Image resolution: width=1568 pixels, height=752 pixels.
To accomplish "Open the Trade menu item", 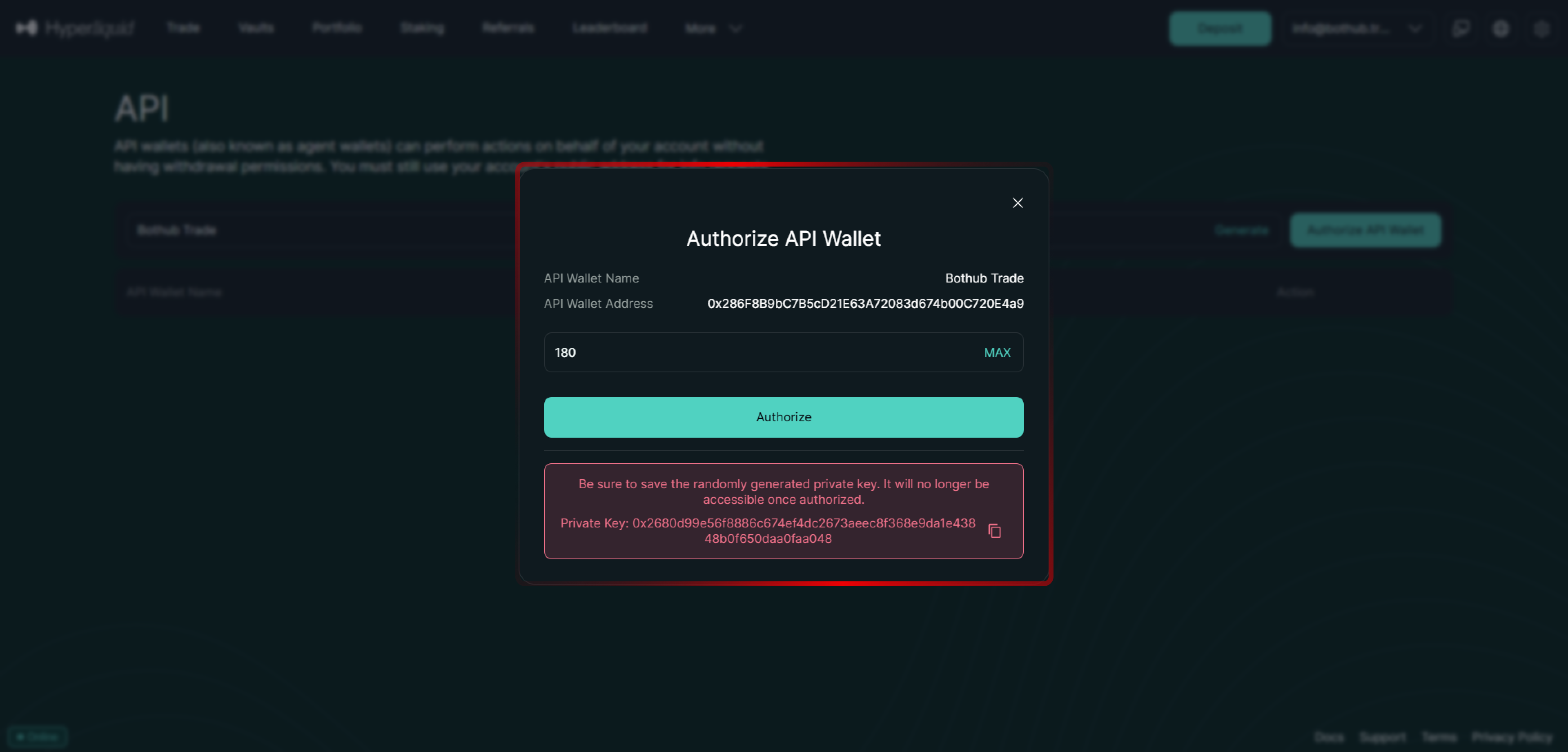I will [x=183, y=28].
